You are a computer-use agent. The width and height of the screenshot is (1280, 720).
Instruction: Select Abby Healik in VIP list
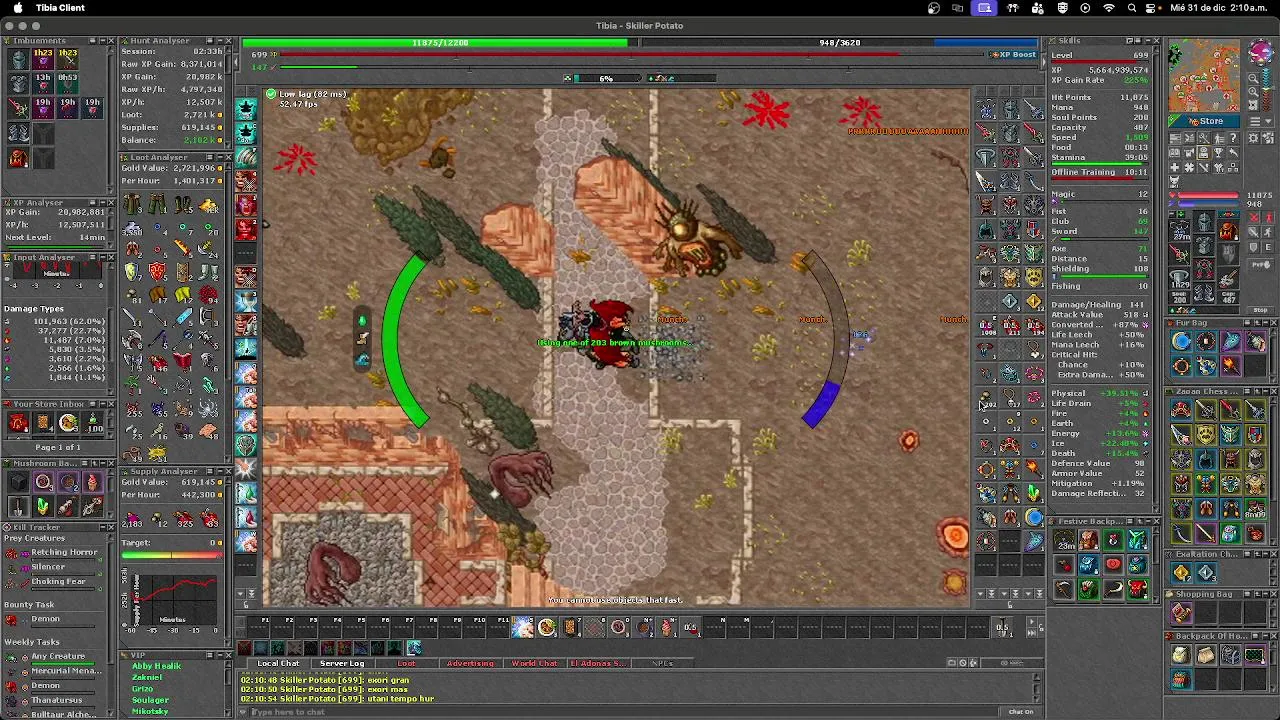pos(156,666)
